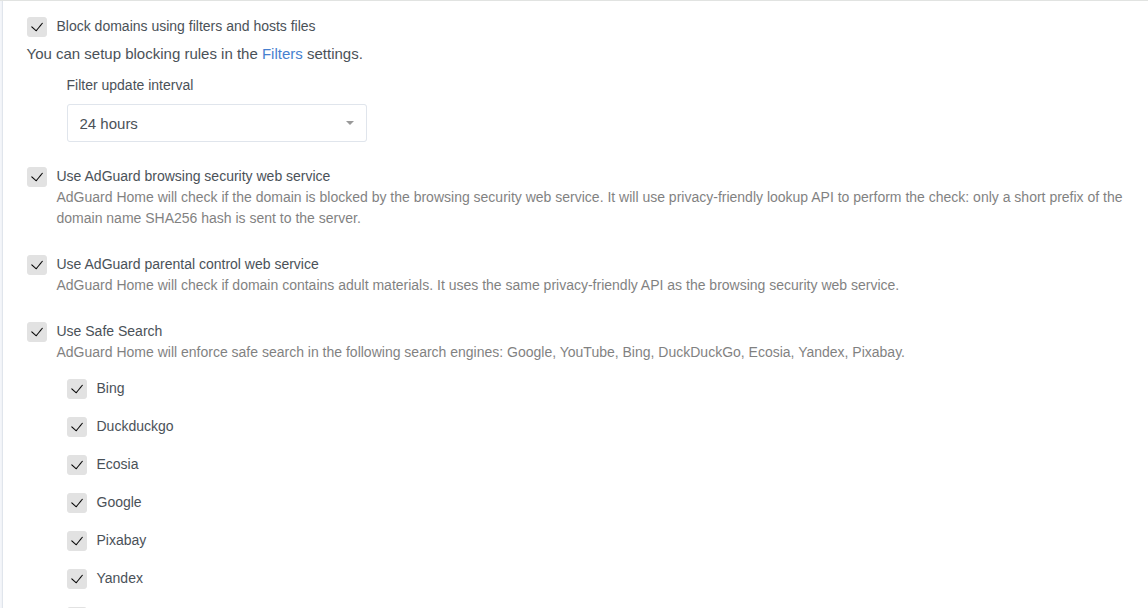Click the "Use AdGuard browsing security web service" text
The width and height of the screenshot is (1148, 608).
[x=193, y=176]
